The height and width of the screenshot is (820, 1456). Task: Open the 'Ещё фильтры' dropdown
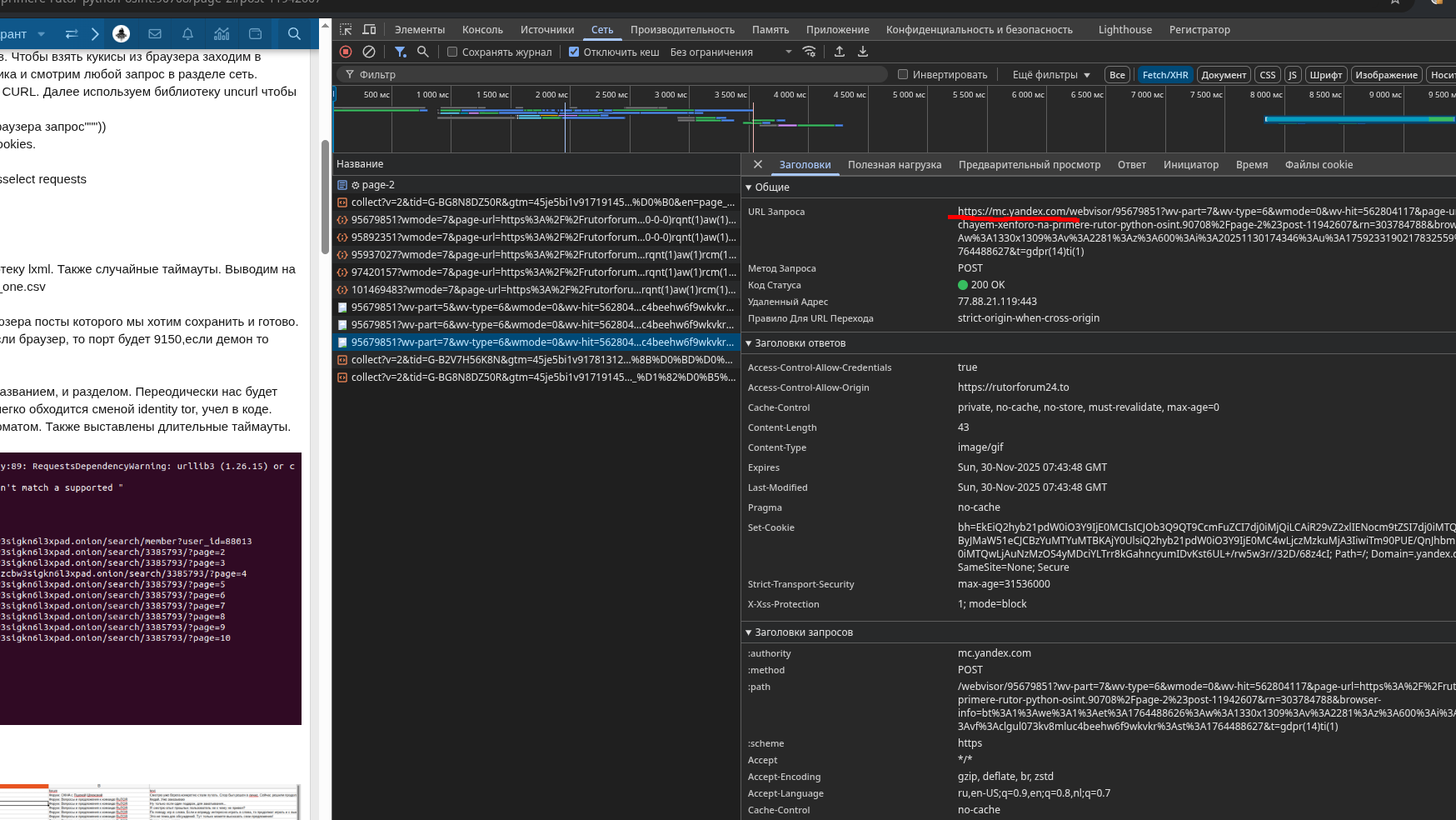1050,74
